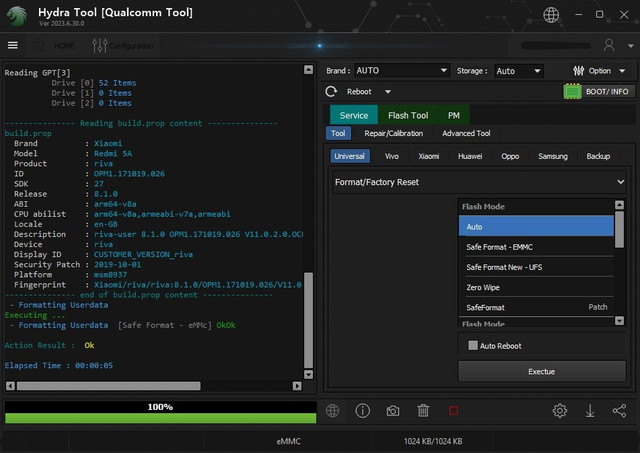Select the Backup tab
This screenshot has height=453, width=640.
click(x=598, y=156)
